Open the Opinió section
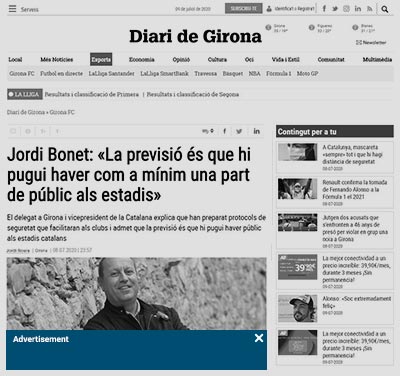This screenshot has width=400, height=376. tap(181, 60)
